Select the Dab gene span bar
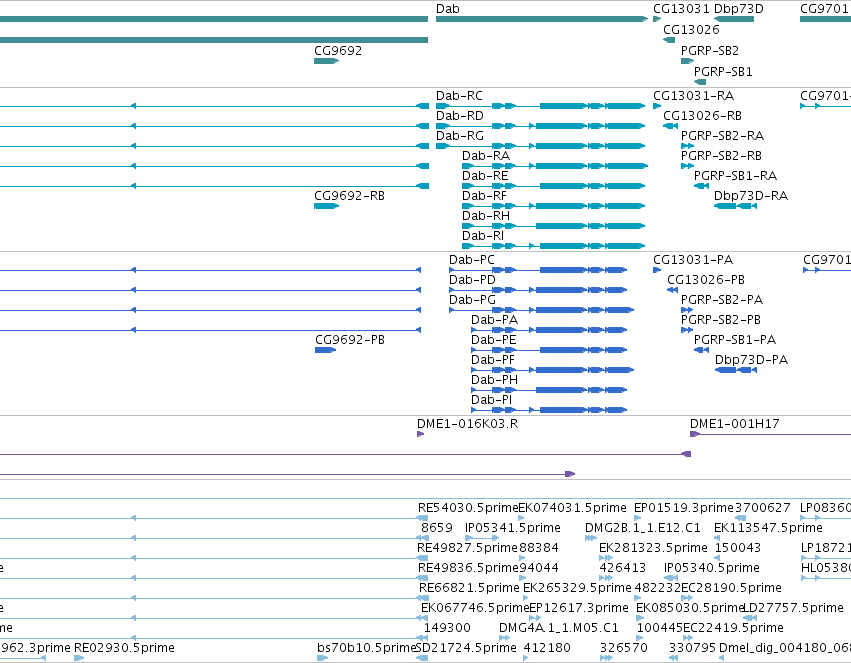The image size is (851, 663). (542, 19)
